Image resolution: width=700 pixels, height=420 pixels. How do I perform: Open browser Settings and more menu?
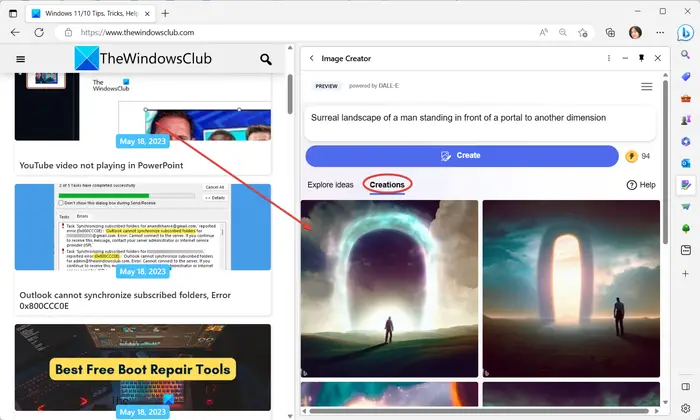click(x=660, y=33)
